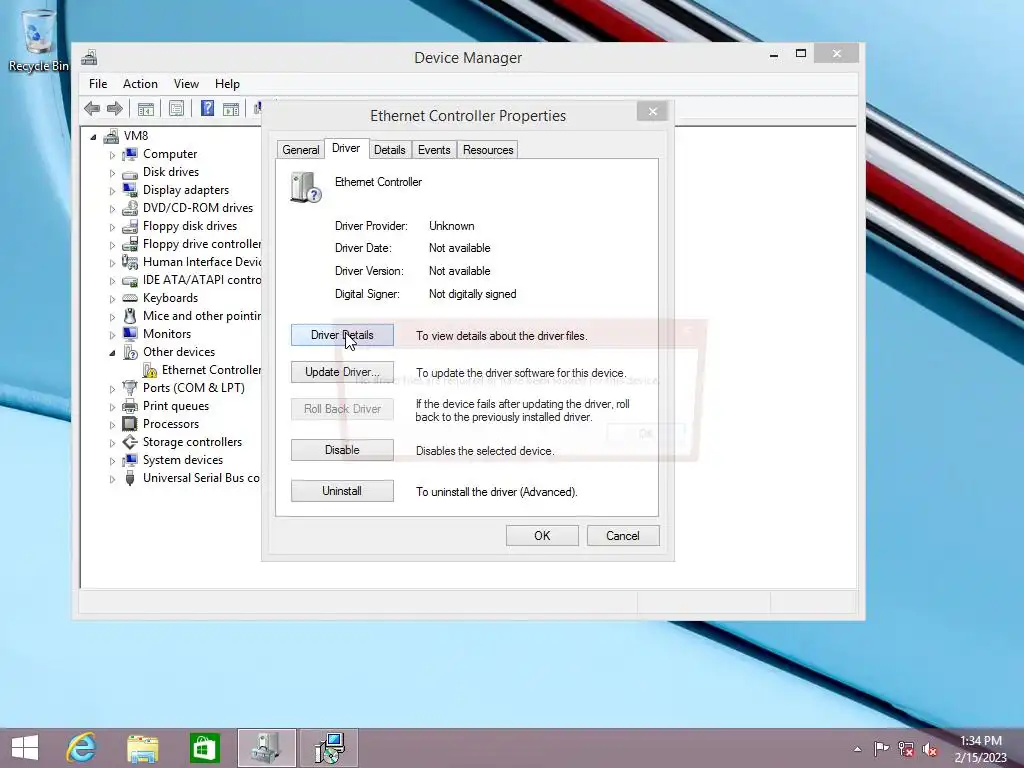
Task: Click OK in Ethernet Controller Properties
Action: pos(542,536)
